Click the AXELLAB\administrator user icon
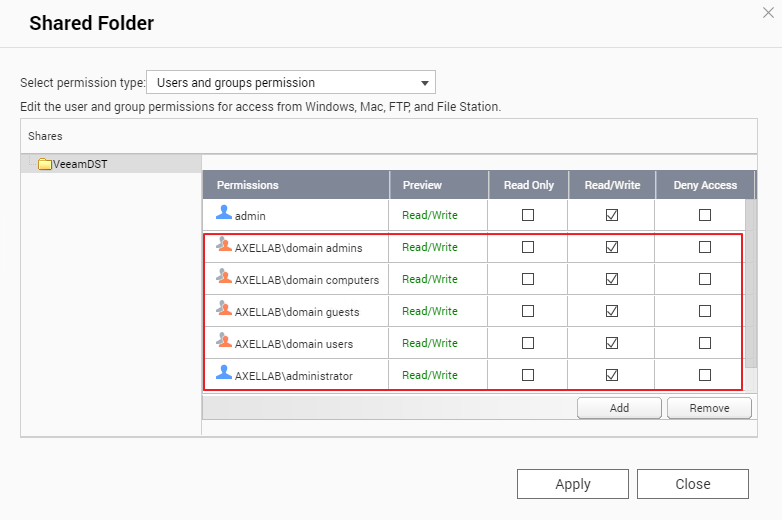Viewport: 782px width, 520px height. coord(224,373)
